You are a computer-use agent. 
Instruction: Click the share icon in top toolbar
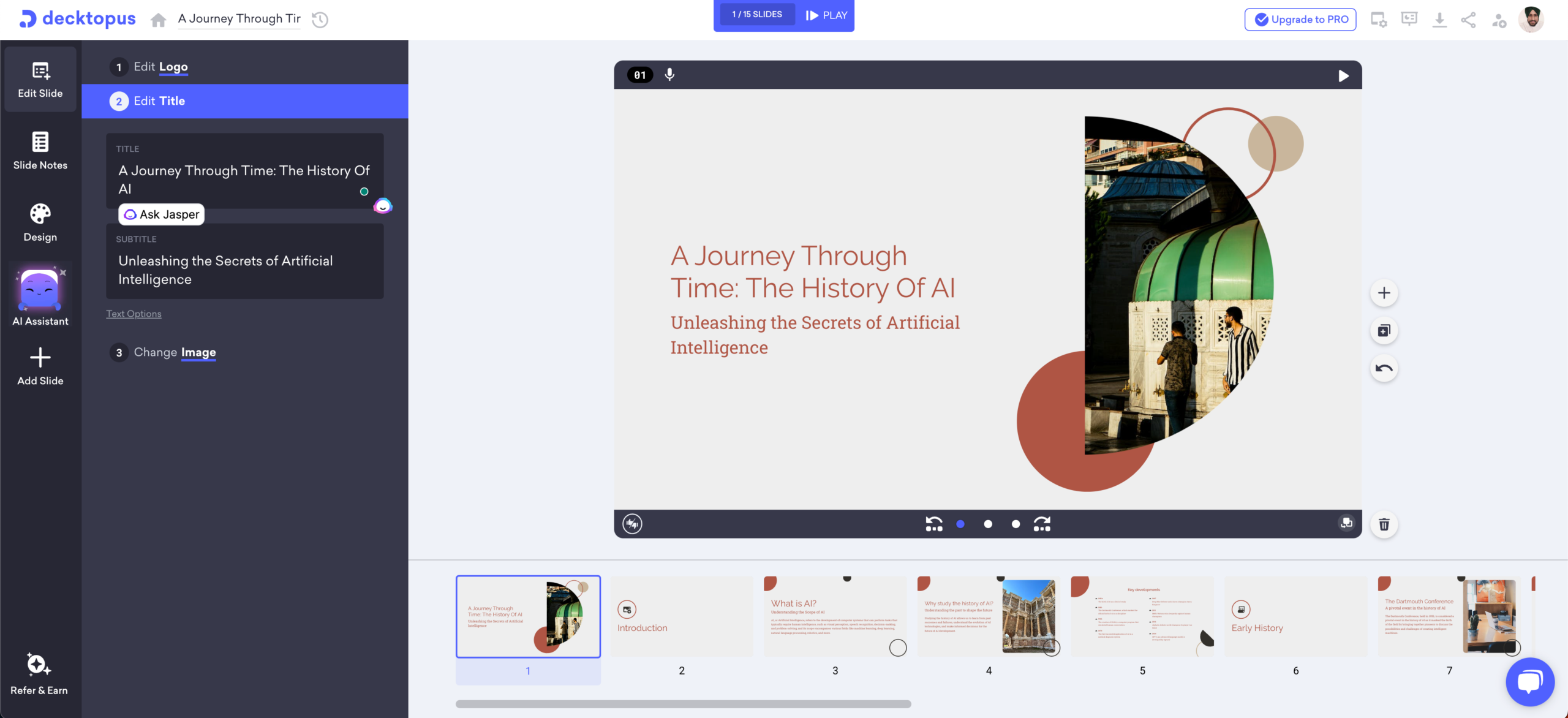[x=1469, y=19]
